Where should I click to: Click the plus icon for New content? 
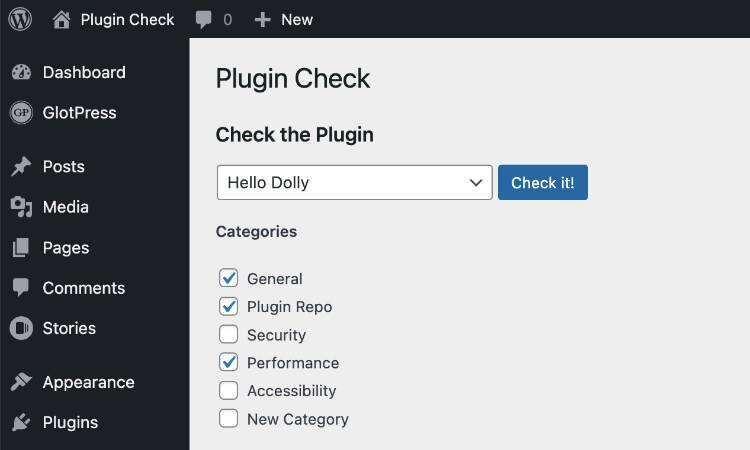[x=263, y=19]
